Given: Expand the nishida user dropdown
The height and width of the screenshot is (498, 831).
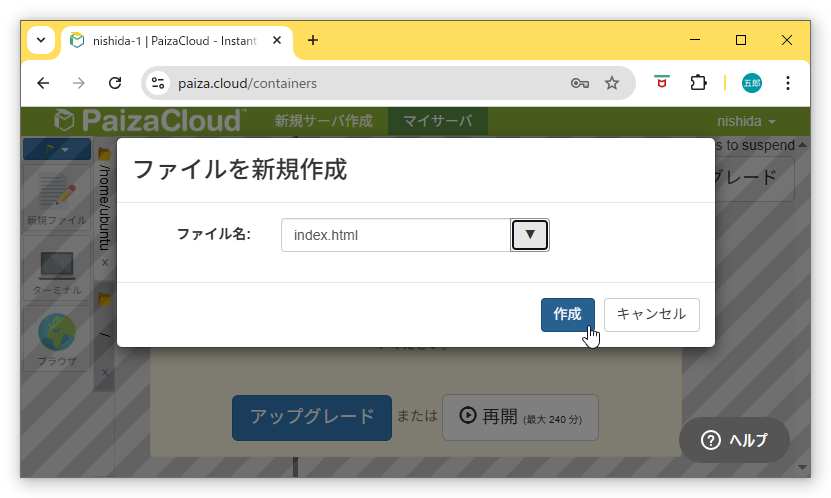Looking at the screenshot, I should coord(746,121).
